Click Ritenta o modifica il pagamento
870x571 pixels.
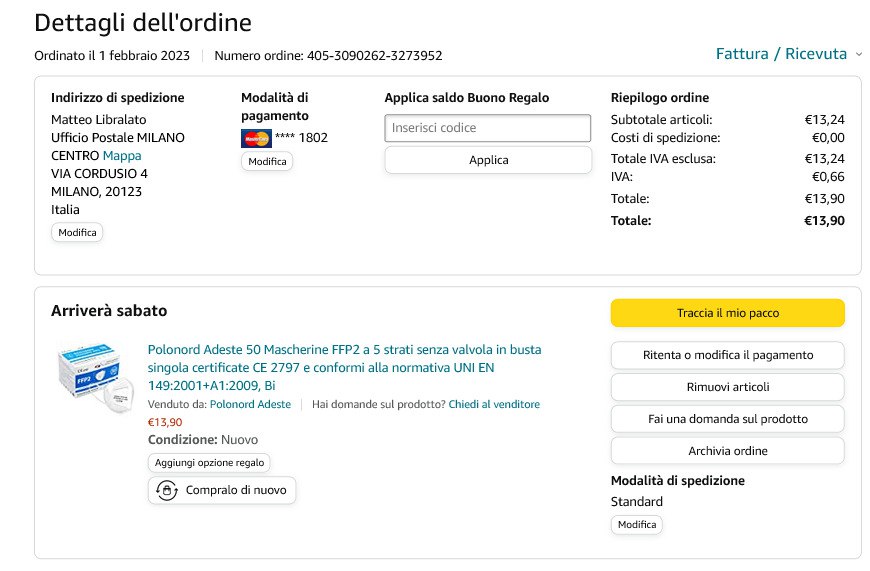point(727,355)
